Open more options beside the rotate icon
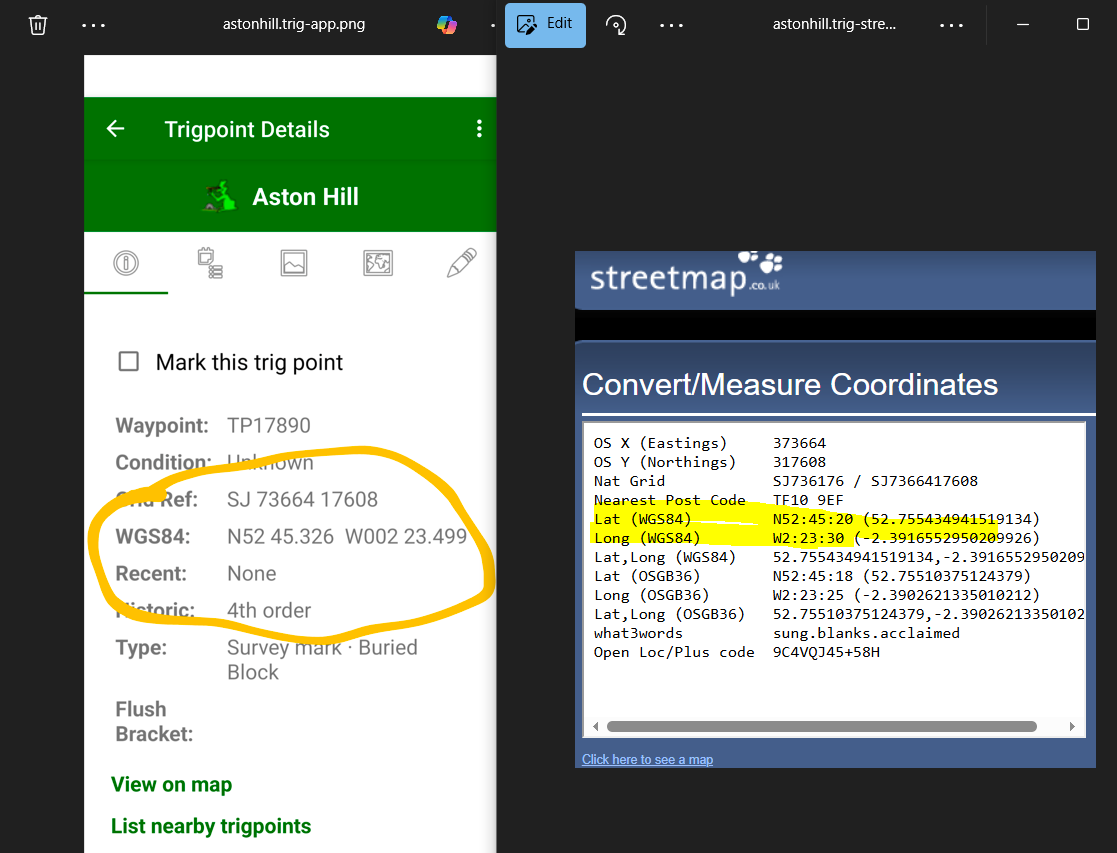This screenshot has height=853, width=1117. click(671, 25)
